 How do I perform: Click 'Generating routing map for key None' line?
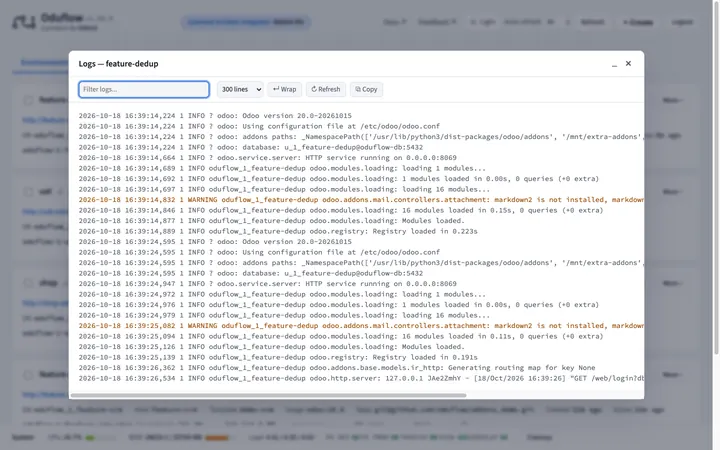(x=337, y=368)
